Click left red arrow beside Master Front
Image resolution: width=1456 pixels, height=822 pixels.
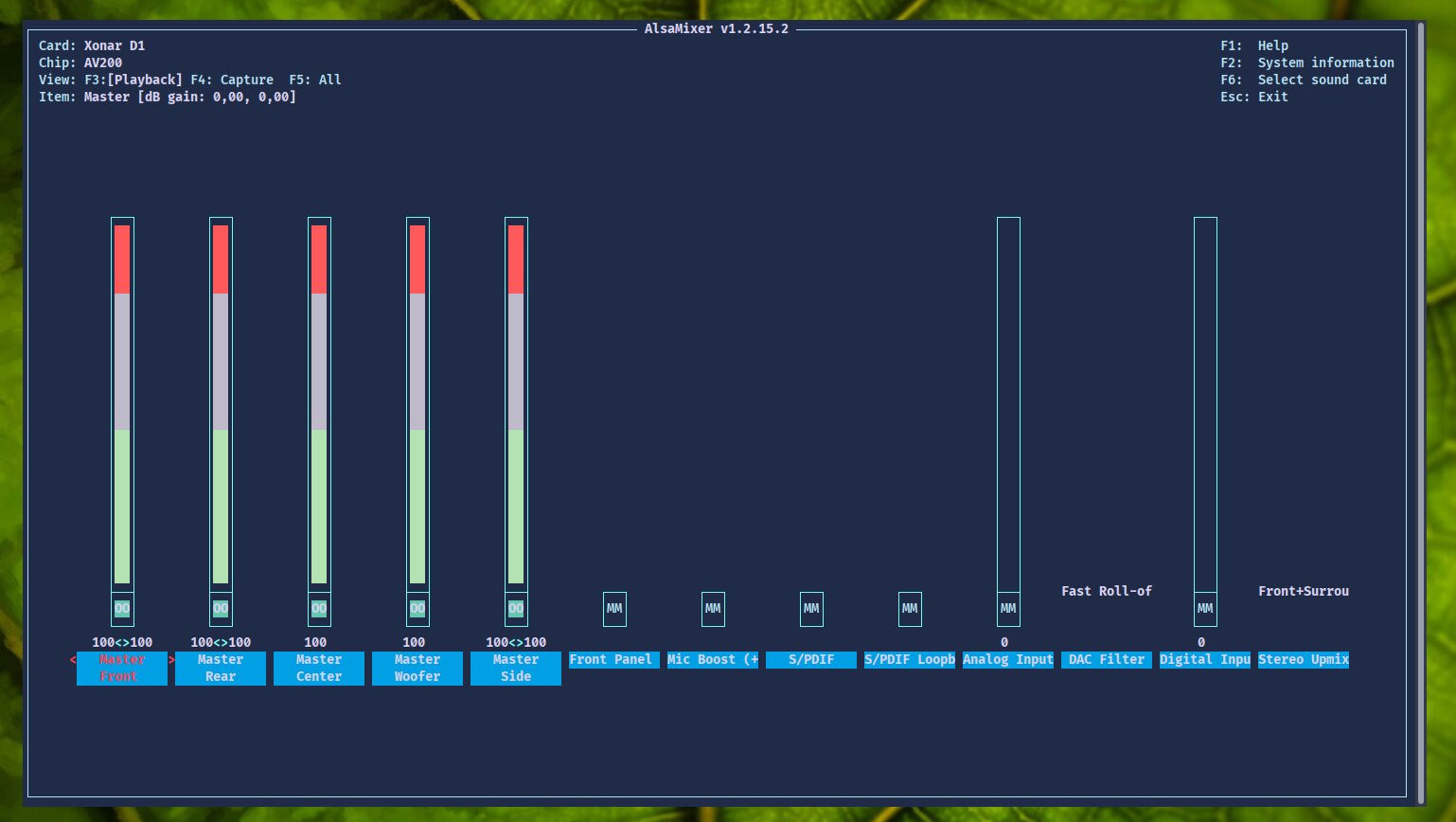coord(73,660)
